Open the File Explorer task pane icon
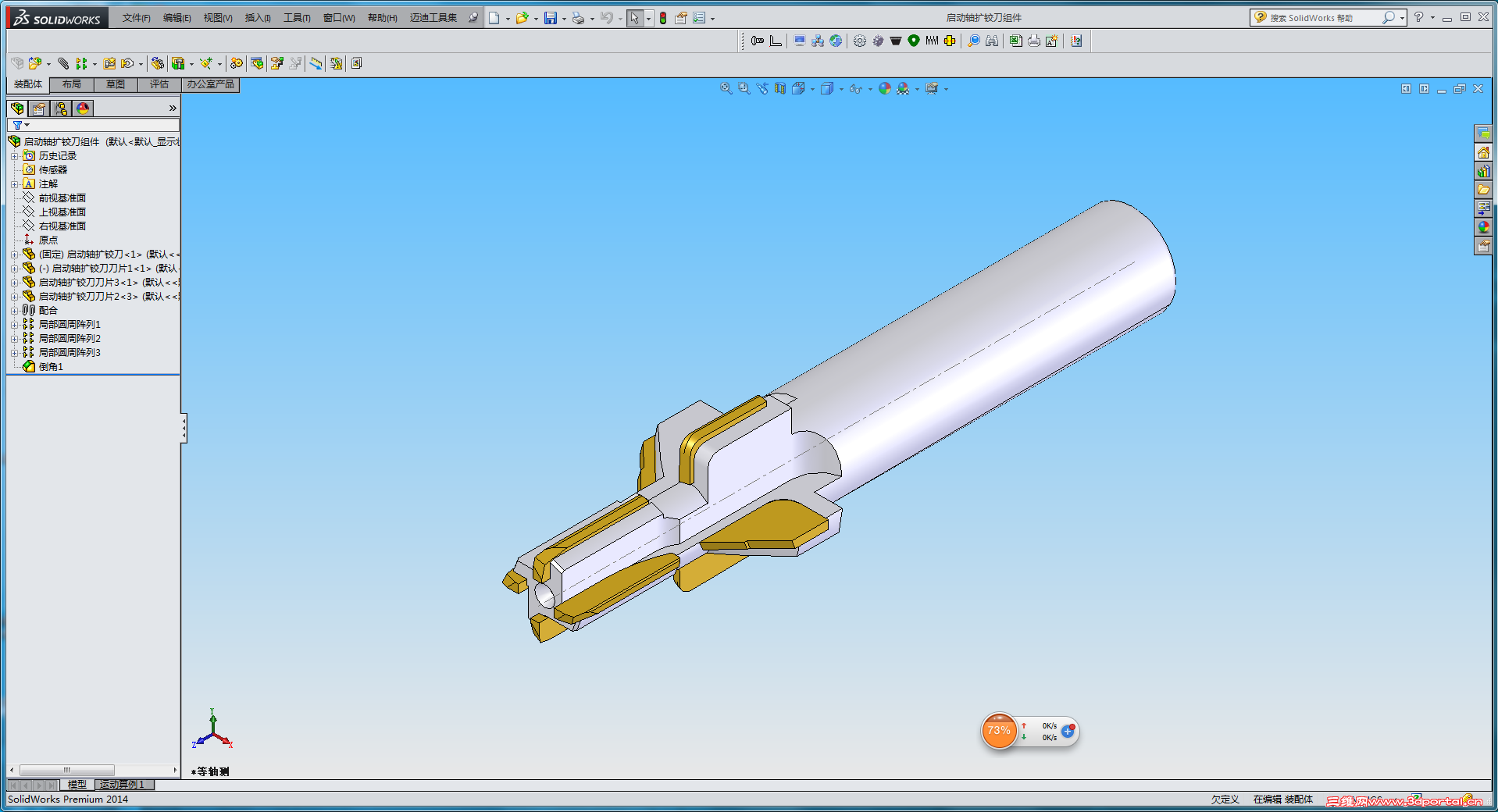This screenshot has width=1498, height=812. [1483, 190]
